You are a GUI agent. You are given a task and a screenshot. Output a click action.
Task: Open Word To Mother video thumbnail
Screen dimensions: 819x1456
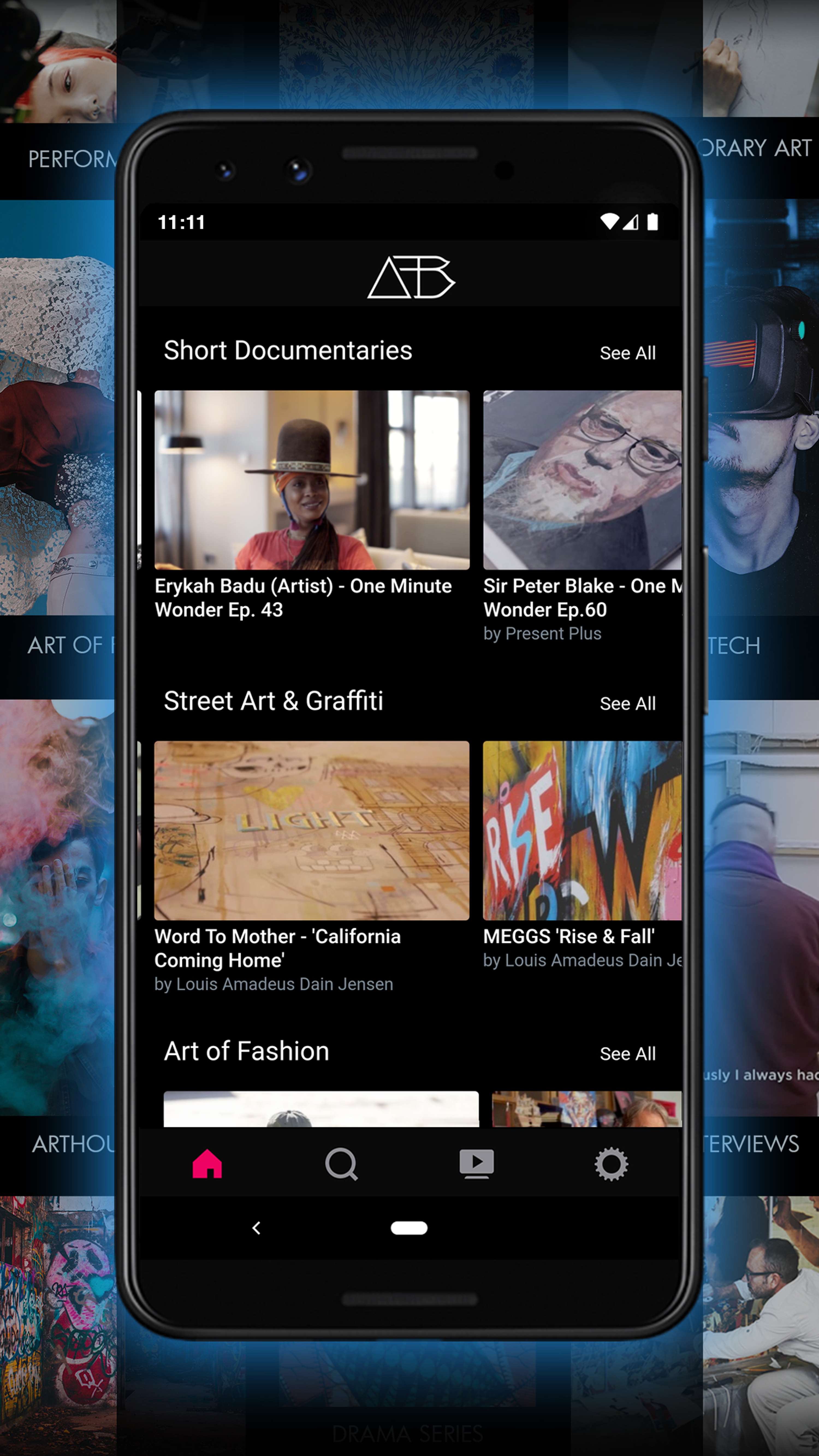tap(312, 830)
